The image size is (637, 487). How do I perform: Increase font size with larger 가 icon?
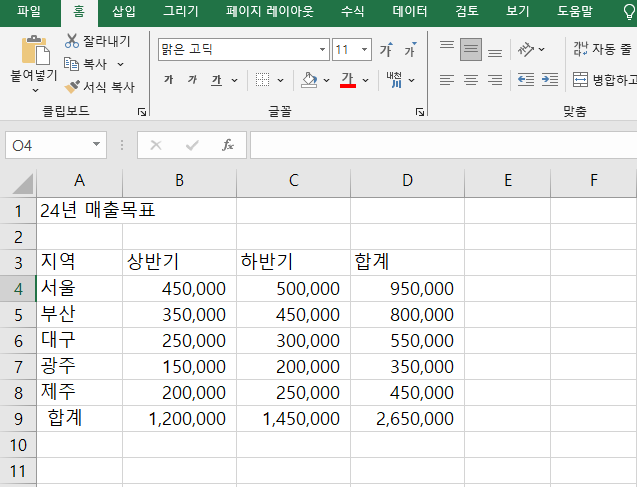click(386, 50)
